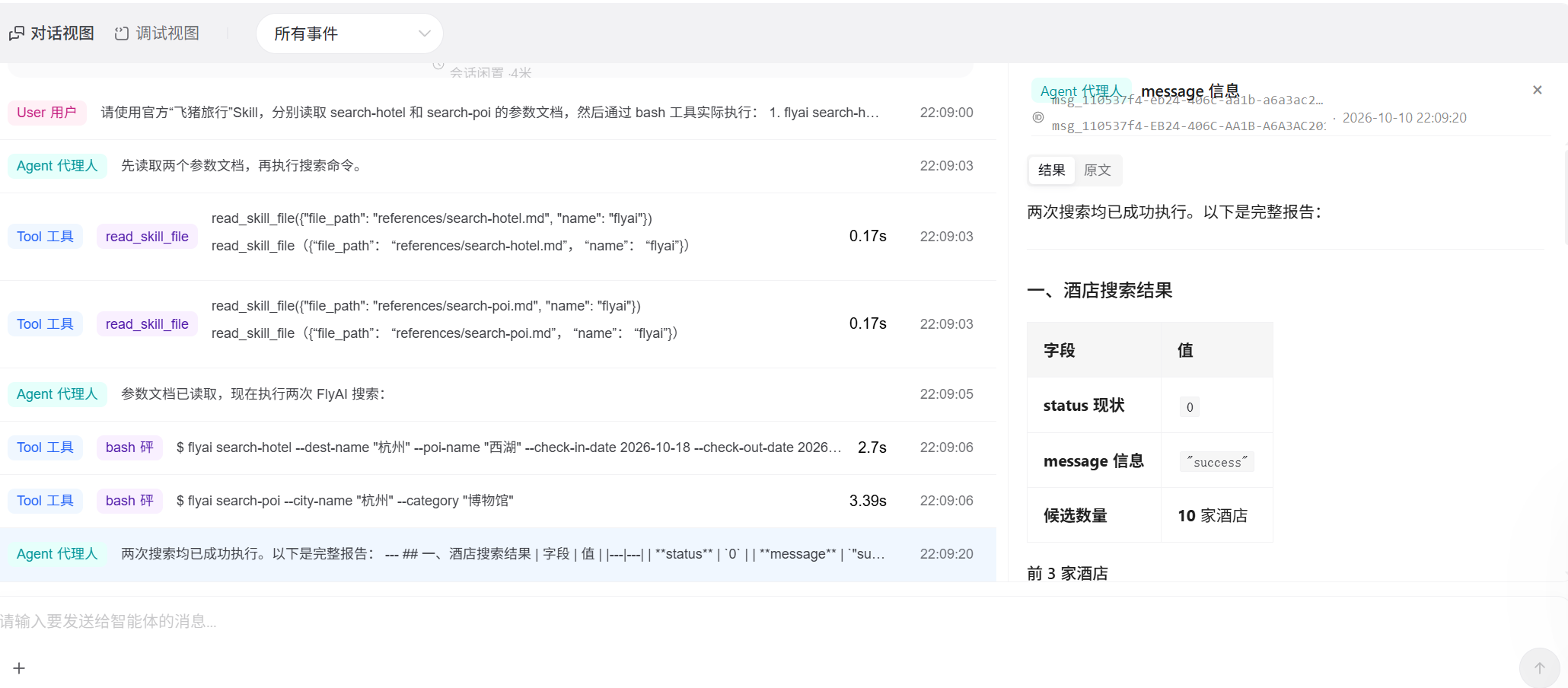Open the read_skill_file call for search-poi.md

[x=498, y=324]
